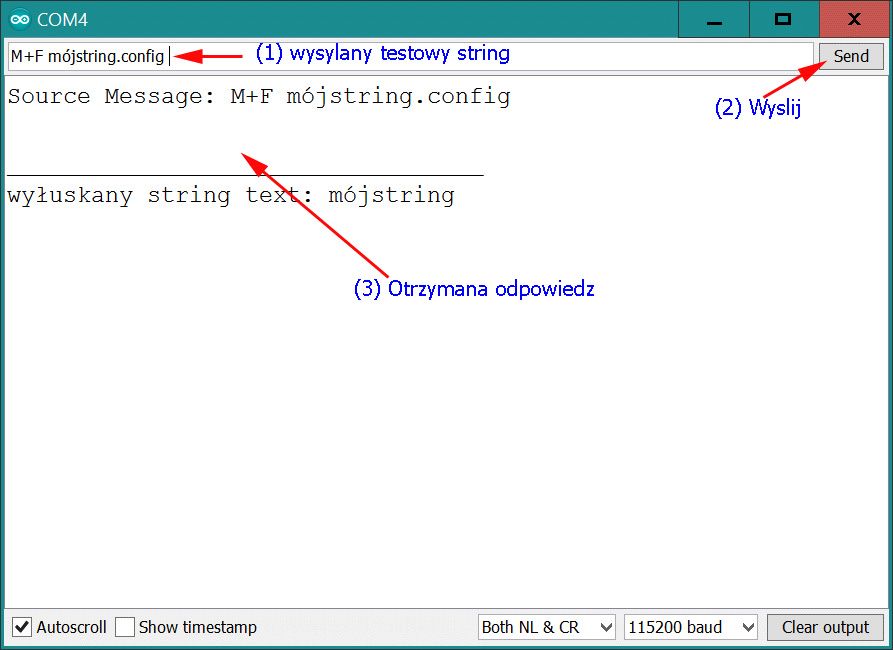
Task: Click the maximize icon on the COM4 window
Action: 781,18
